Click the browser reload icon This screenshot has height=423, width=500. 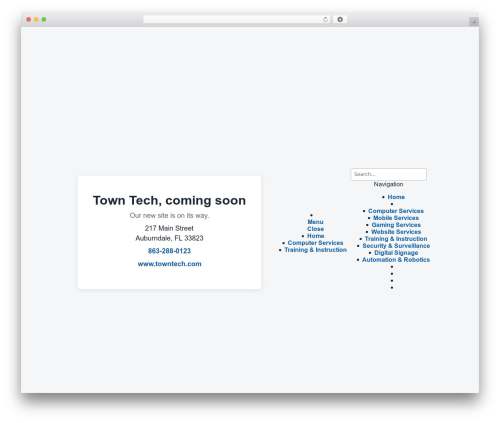[325, 20]
